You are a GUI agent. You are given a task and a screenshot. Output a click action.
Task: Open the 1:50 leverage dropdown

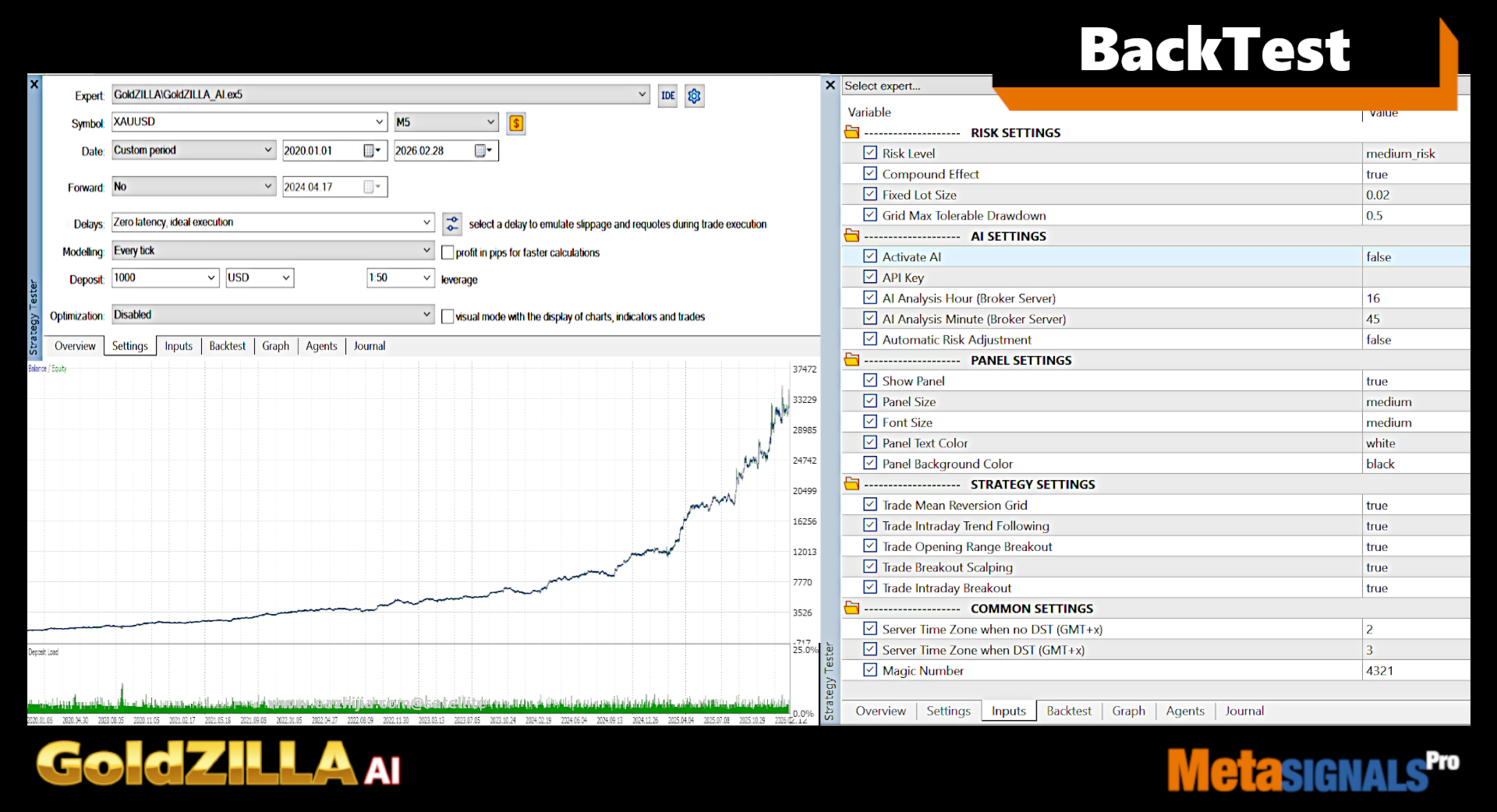[426, 277]
